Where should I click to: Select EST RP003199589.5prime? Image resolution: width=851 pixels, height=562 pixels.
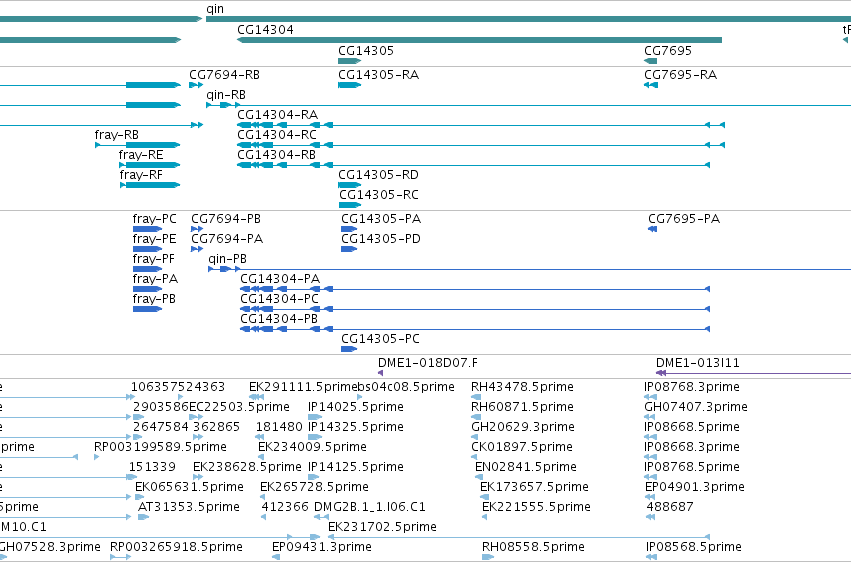160,447
